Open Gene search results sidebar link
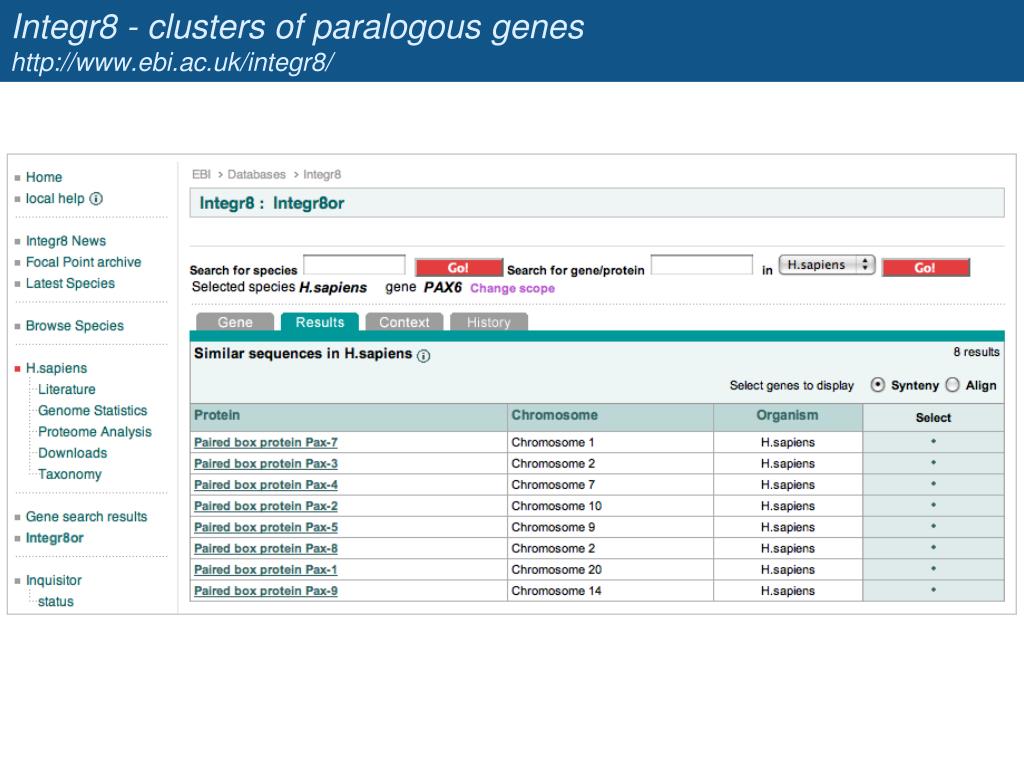 pyautogui.click(x=86, y=517)
